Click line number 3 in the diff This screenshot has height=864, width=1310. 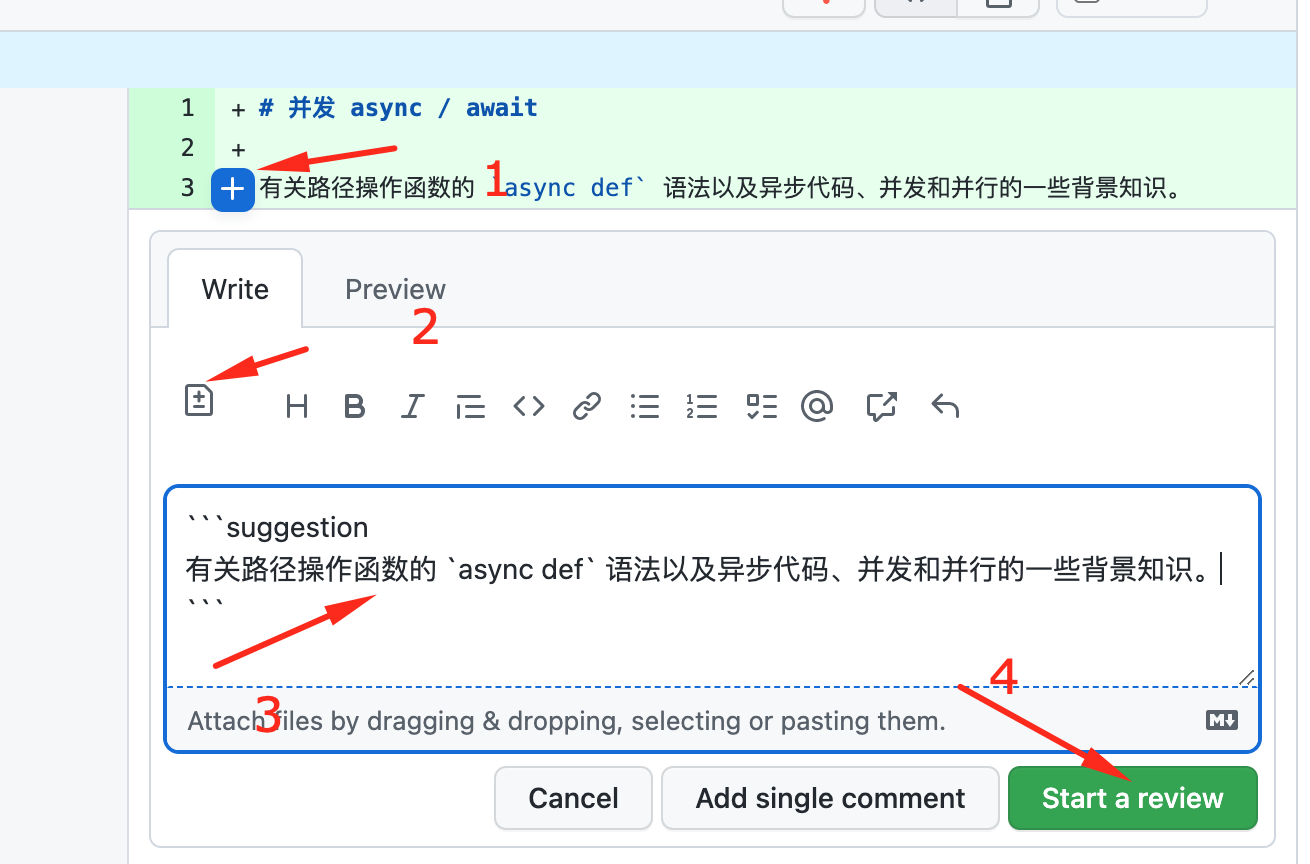187,188
